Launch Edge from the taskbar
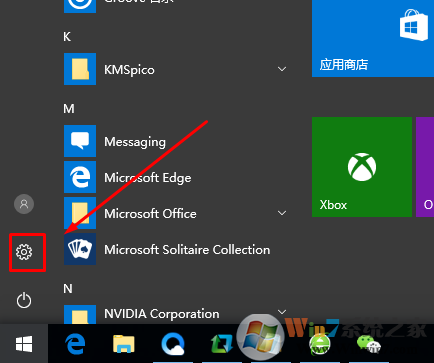This screenshot has height=363, width=434. (75, 344)
